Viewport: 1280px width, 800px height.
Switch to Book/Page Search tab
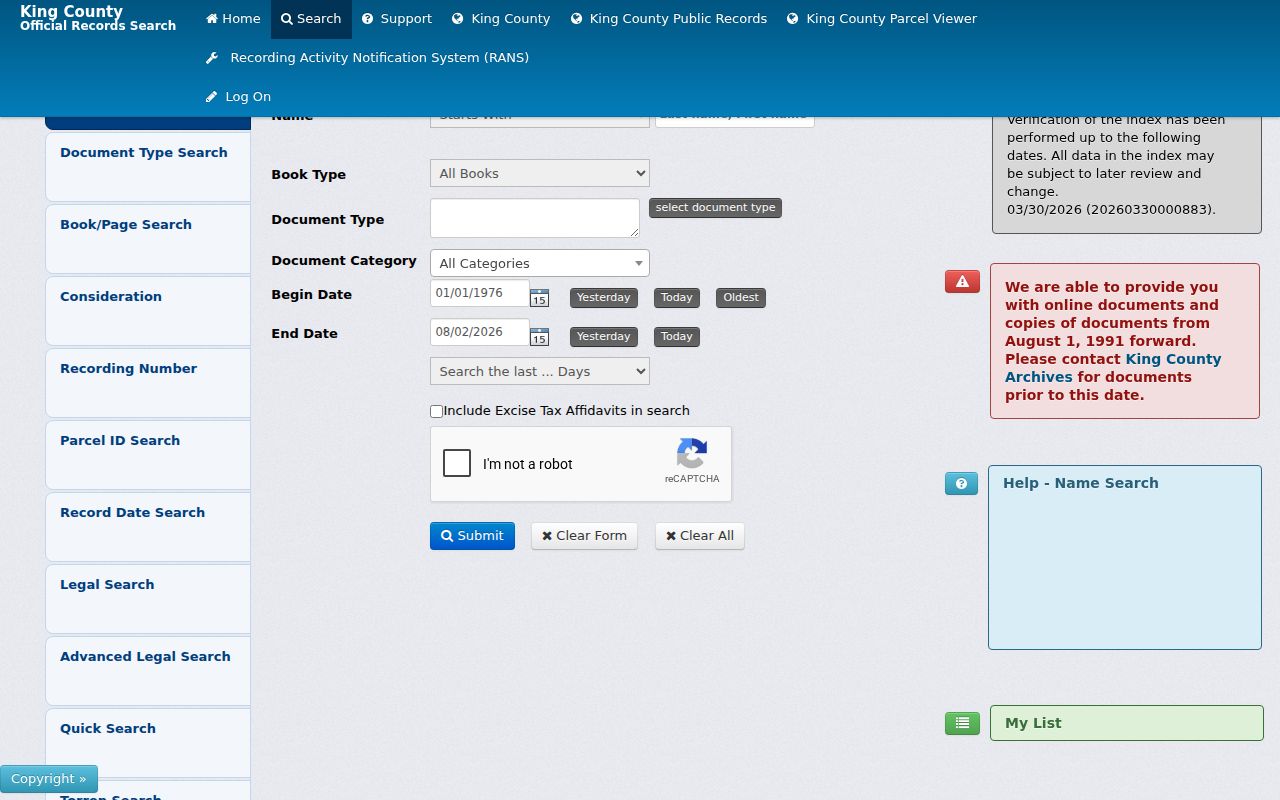pyautogui.click(x=148, y=239)
